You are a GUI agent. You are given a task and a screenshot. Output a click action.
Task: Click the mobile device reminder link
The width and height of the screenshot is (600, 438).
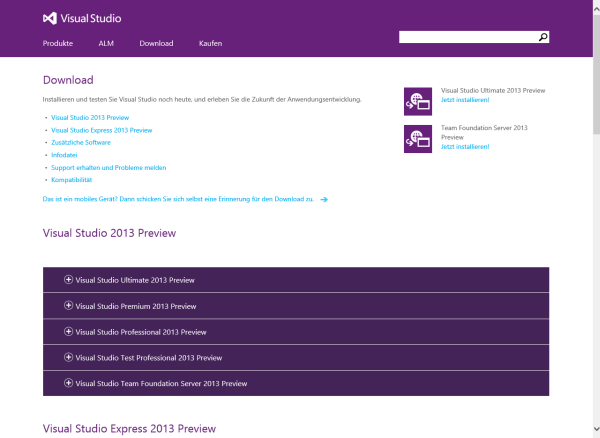pyautogui.click(x=178, y=199)
